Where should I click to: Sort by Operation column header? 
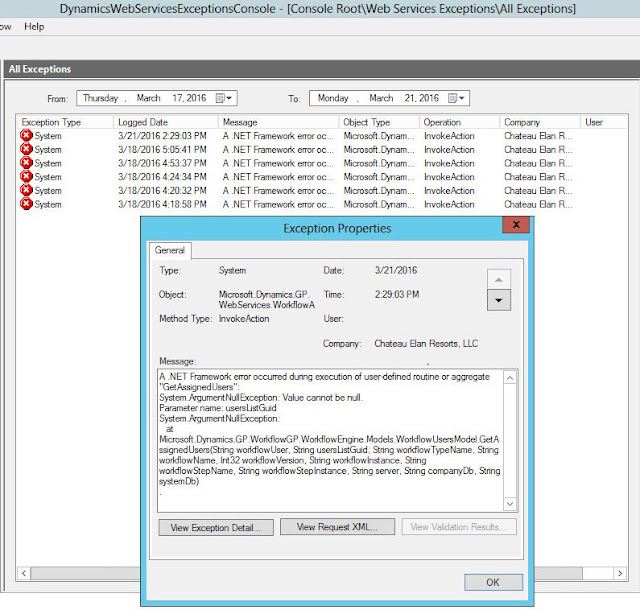pos(459,122)
